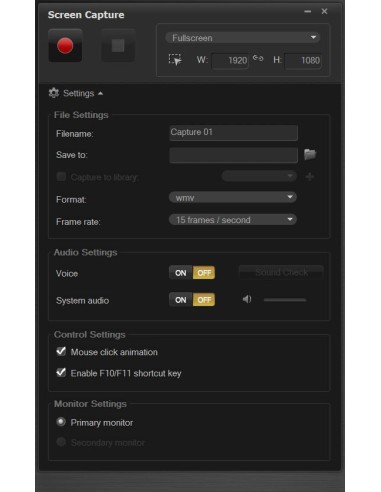This screenshot has width=381, height=492.
Task: Select Secondary monitor radio button
Action: pos(61,442)
